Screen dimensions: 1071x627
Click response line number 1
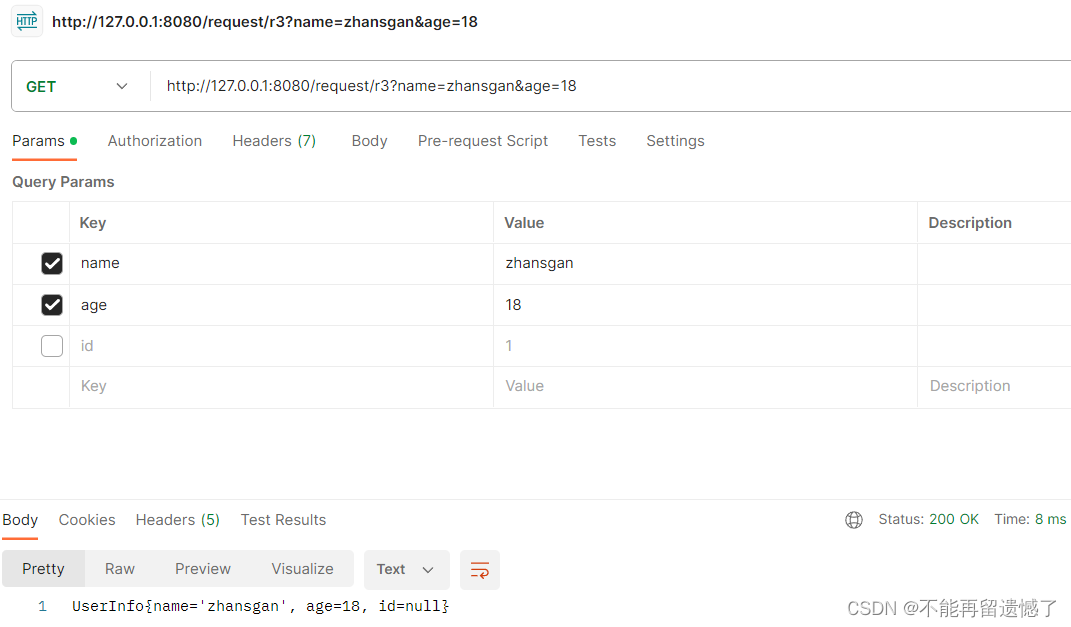click(x=42, y=606)
